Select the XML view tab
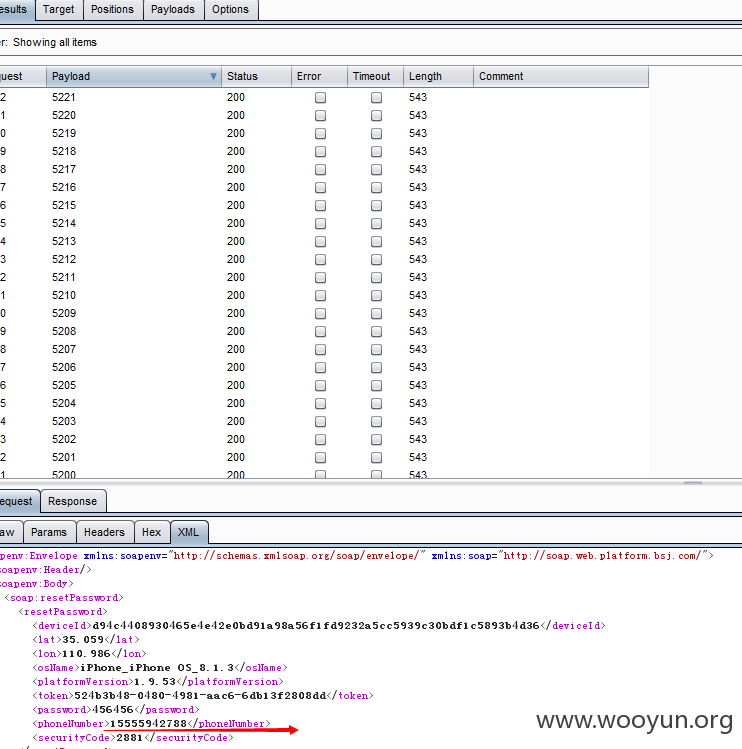 [x=188, y=532]
